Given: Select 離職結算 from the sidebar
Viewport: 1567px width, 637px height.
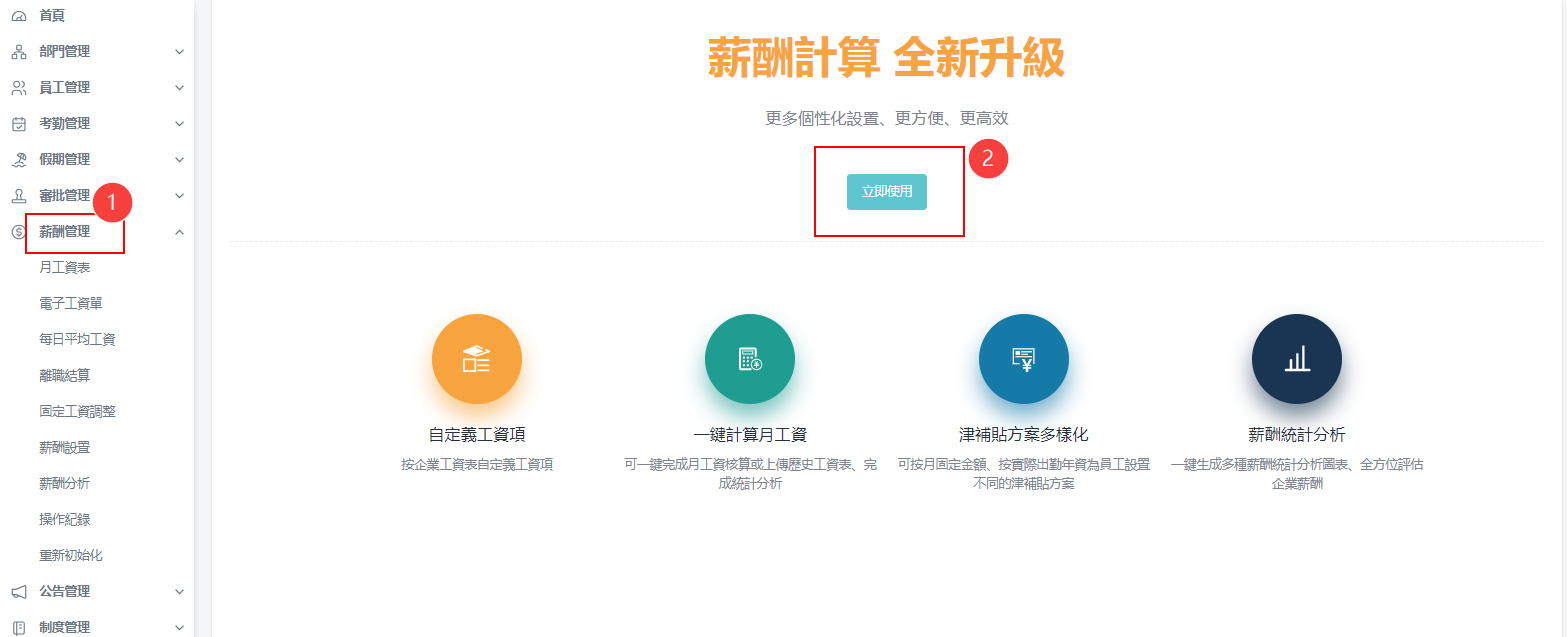Looking at the screenshot, I should (65, 376).
